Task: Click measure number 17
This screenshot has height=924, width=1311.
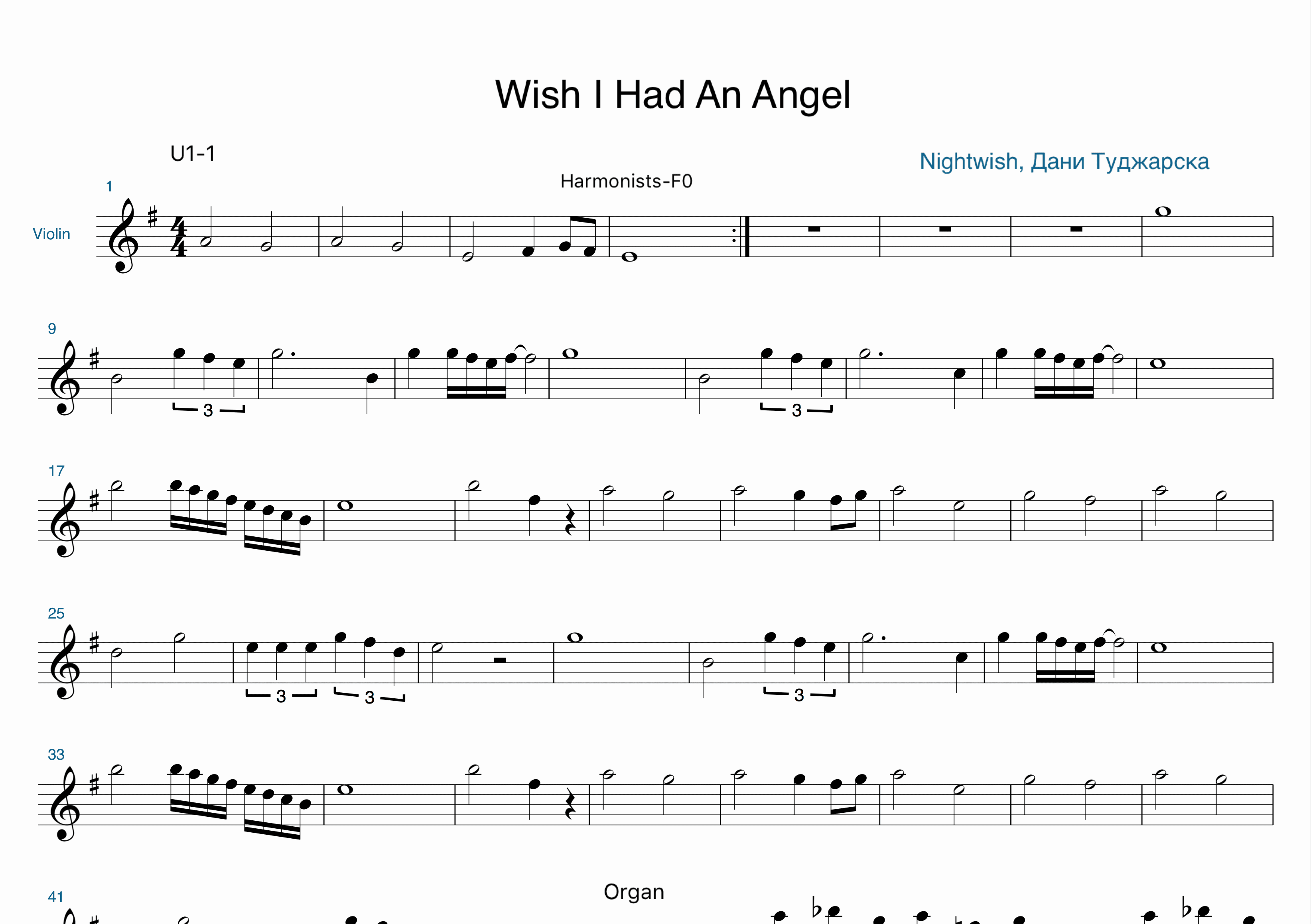Action: coord(57,471)
